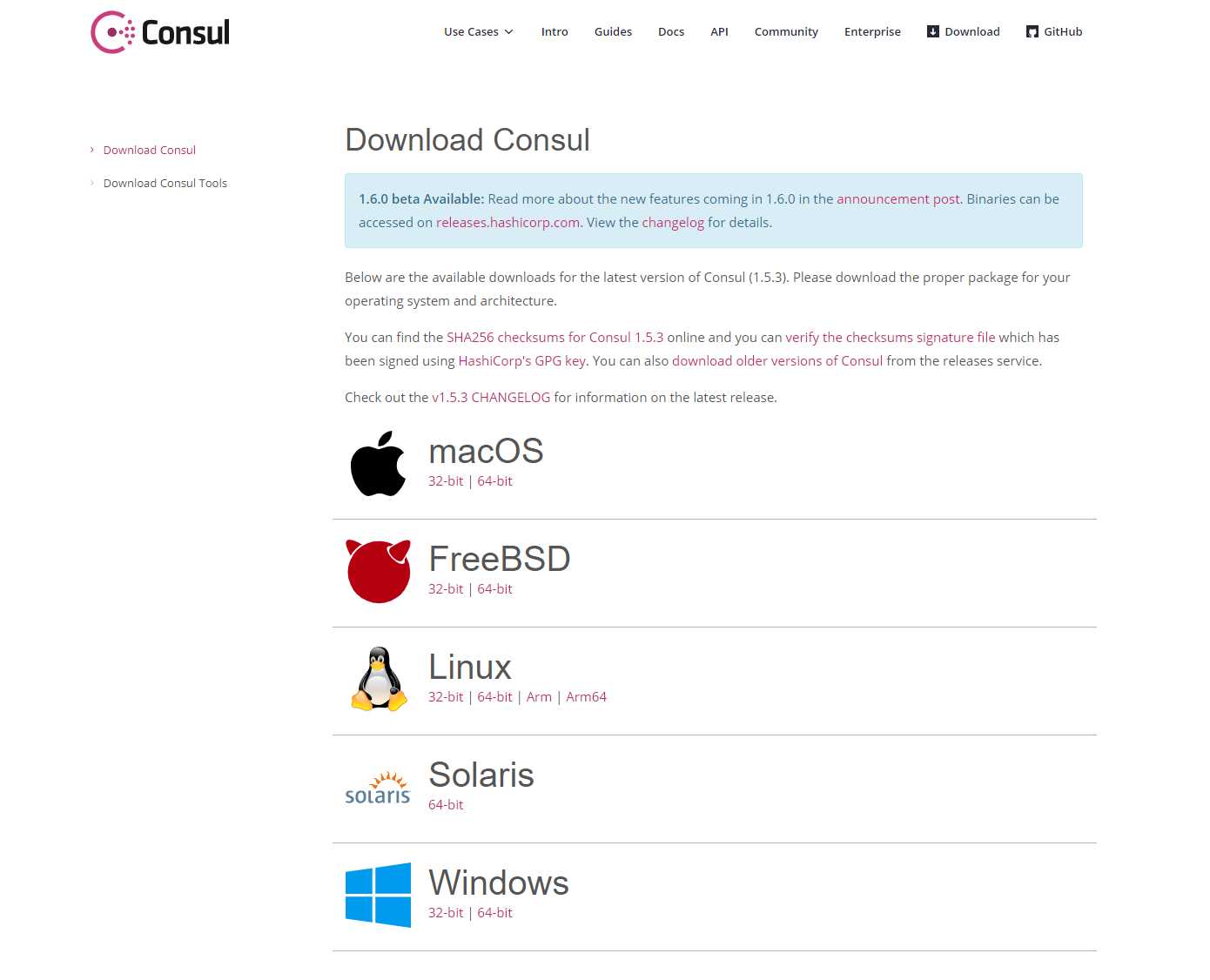Click the FreeBSD heading text
The height and width of the screenshot is (980, 1210).
(x=500, y=559)
